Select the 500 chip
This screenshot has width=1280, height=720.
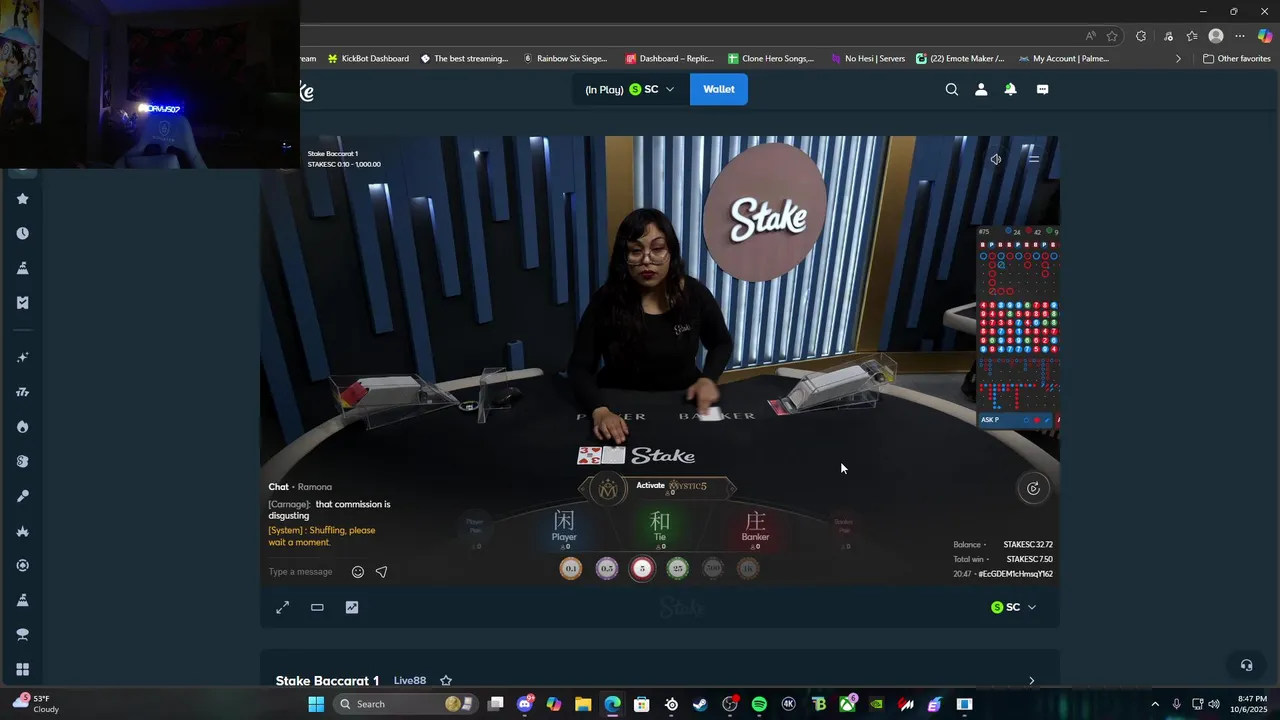713,569
